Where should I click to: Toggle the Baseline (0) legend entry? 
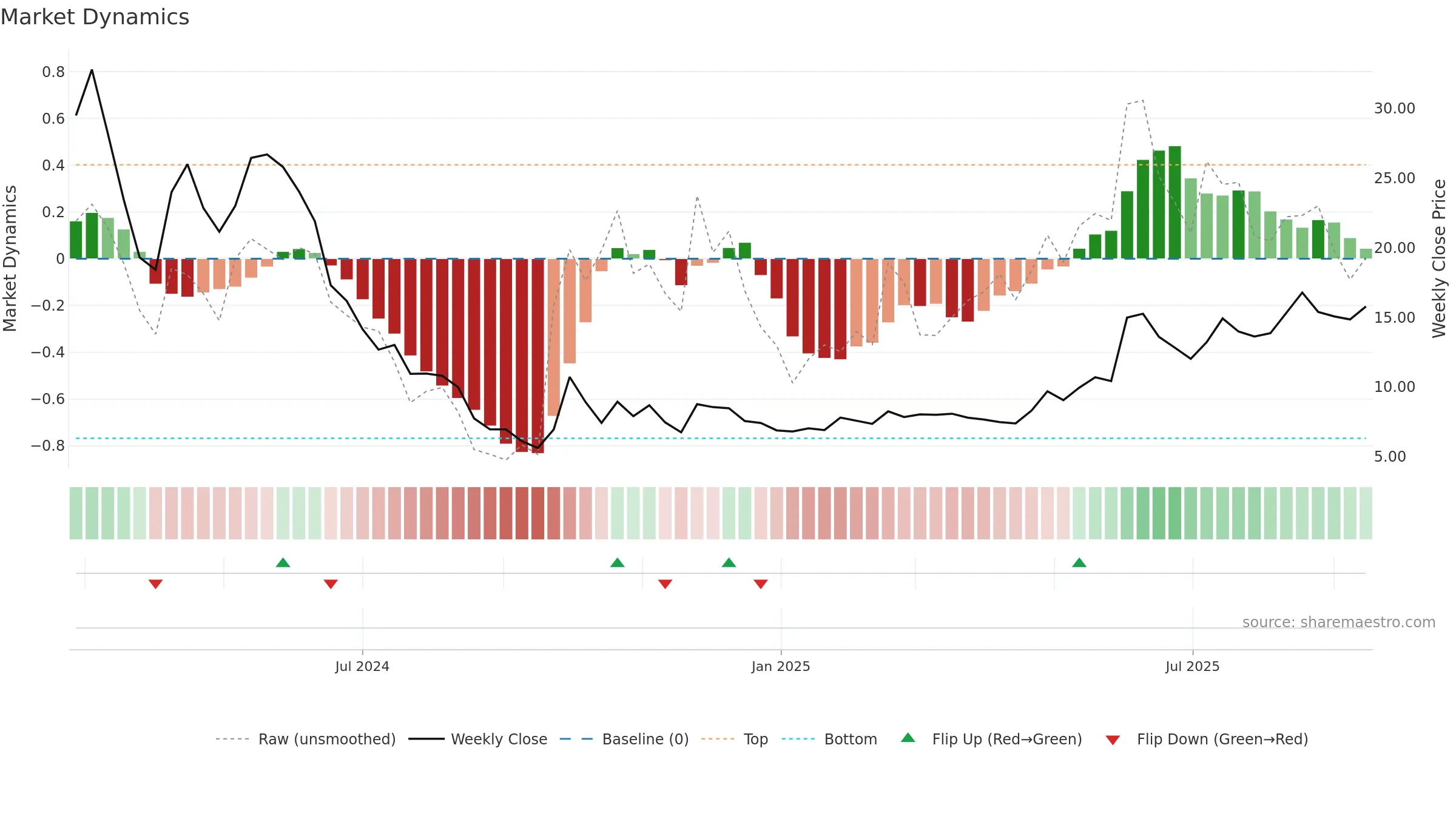tap(624, 739)
